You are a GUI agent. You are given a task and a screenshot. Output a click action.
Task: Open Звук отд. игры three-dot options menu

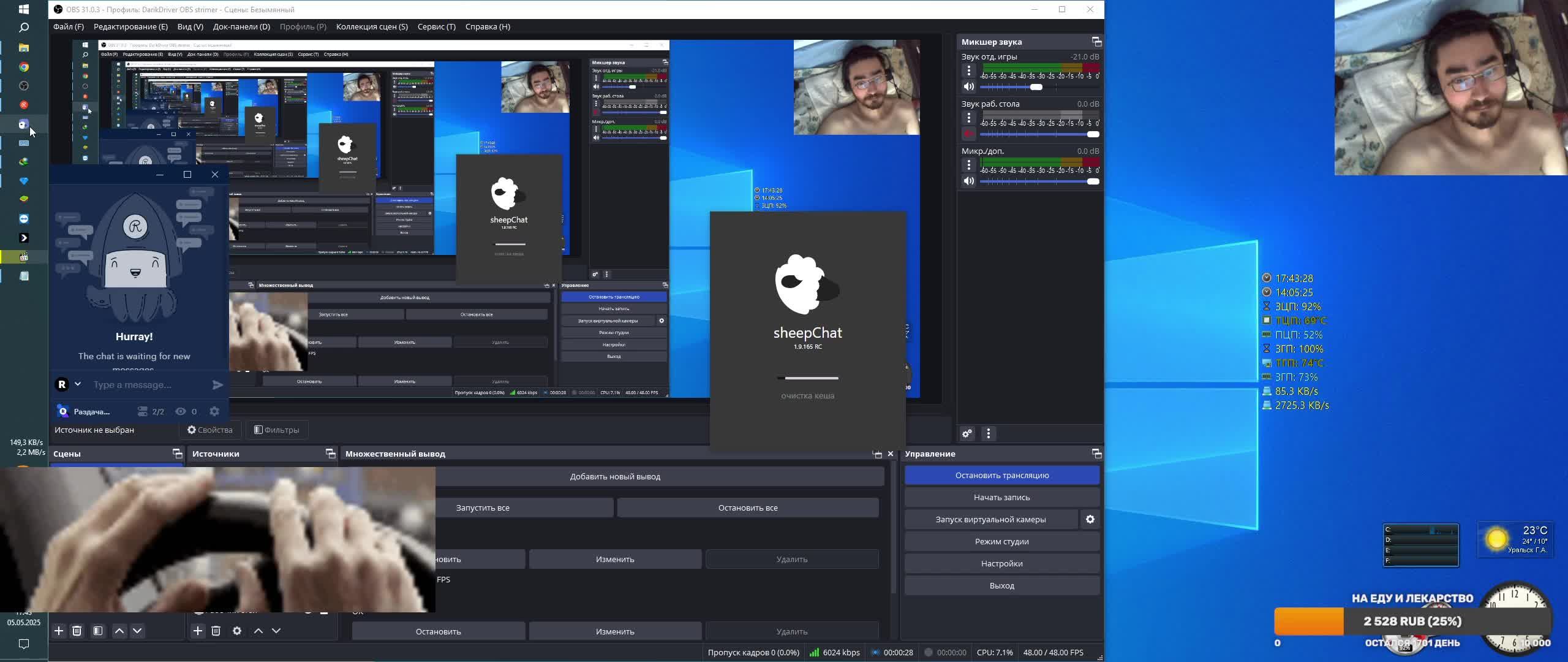[968, 70]
